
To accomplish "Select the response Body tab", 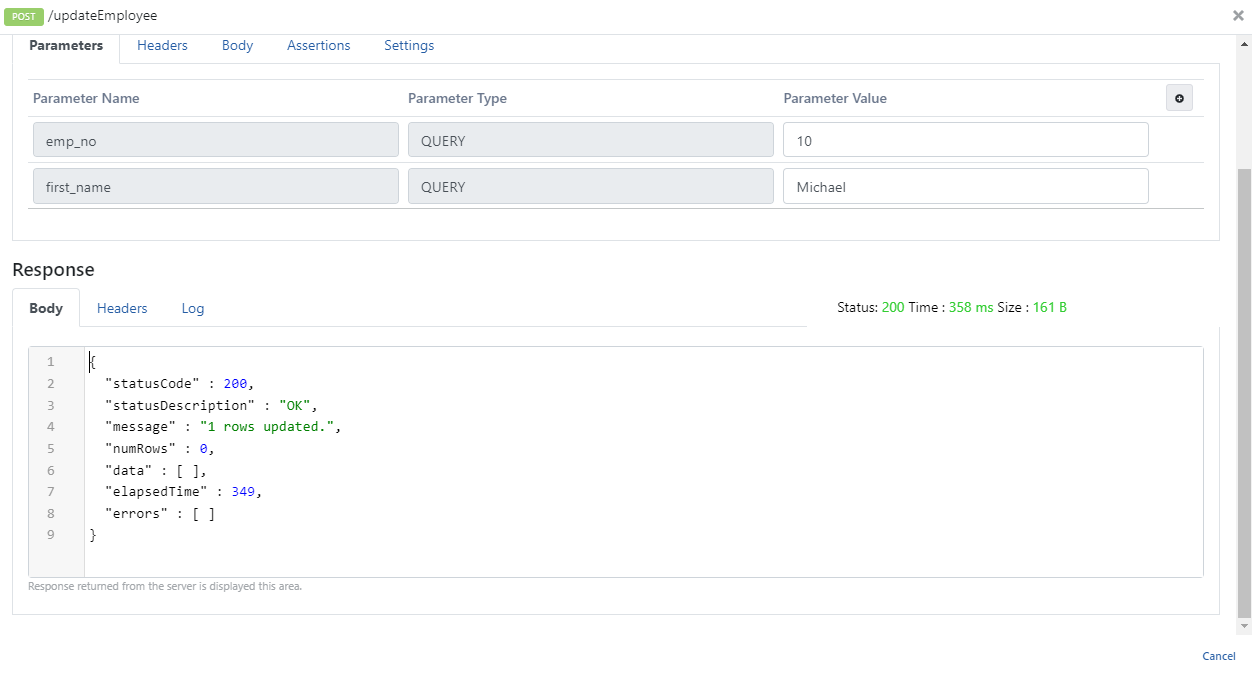I will pos(46,308).
